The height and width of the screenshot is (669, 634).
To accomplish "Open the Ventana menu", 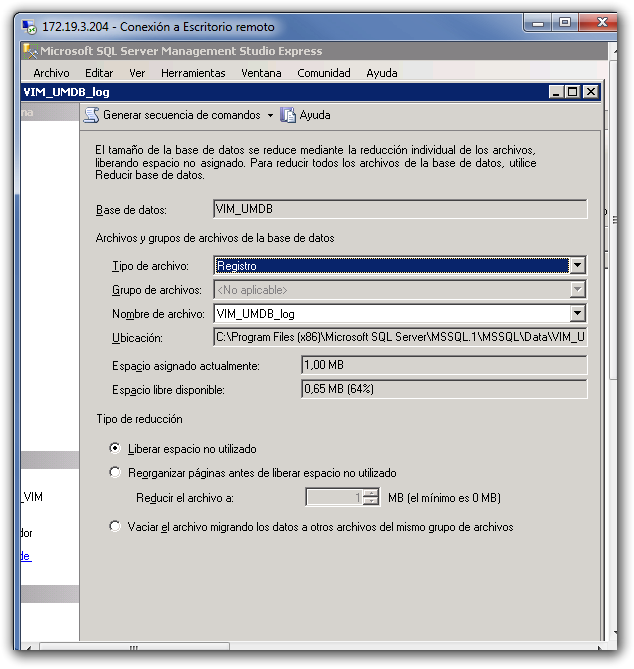I will [261, 73].
